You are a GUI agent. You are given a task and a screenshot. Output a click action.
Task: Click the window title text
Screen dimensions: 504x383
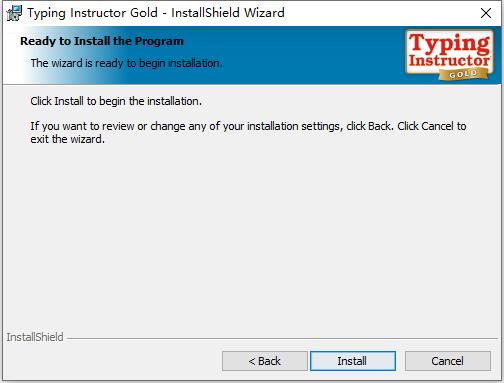tap(156, 13)
